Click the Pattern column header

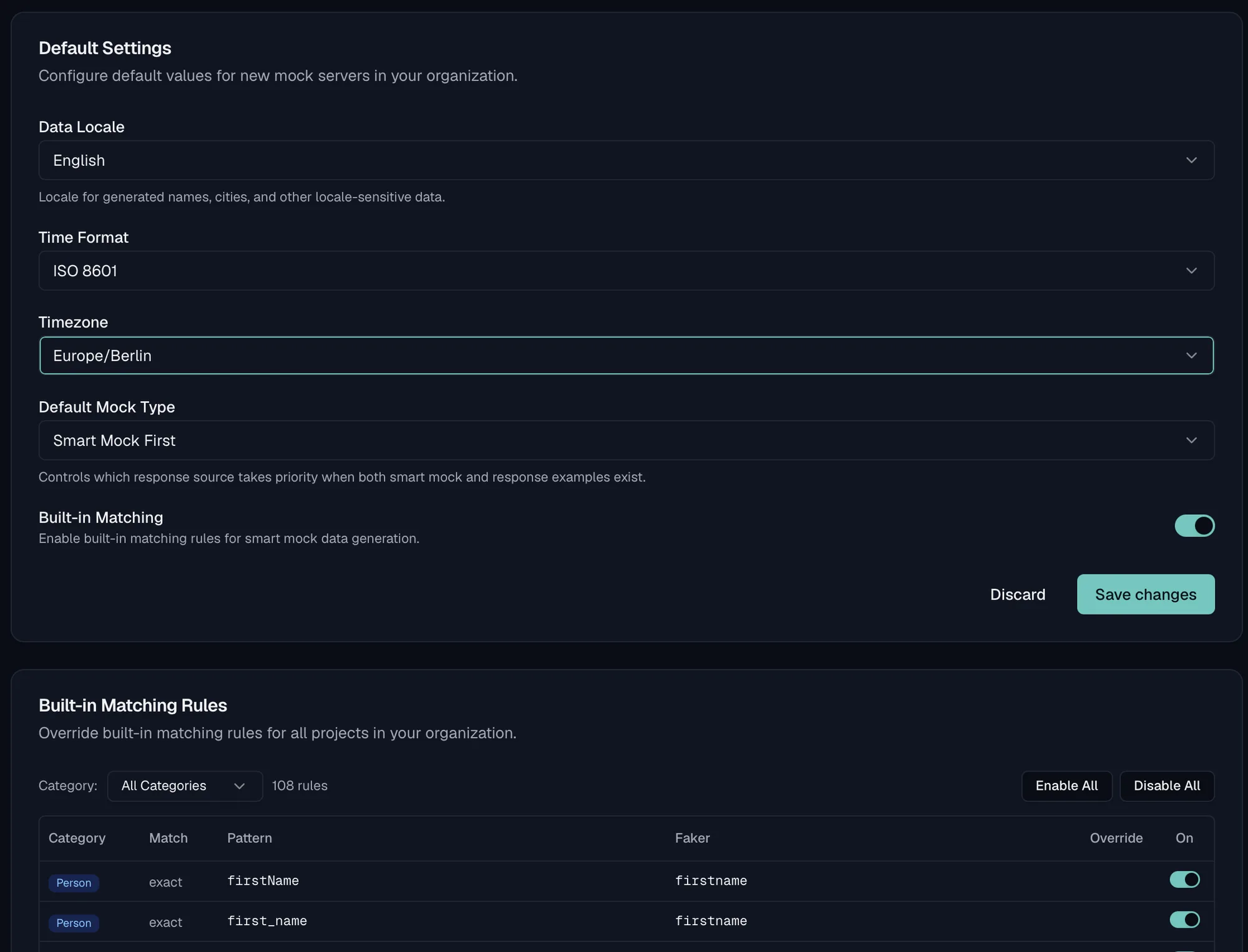pos(250,838)
